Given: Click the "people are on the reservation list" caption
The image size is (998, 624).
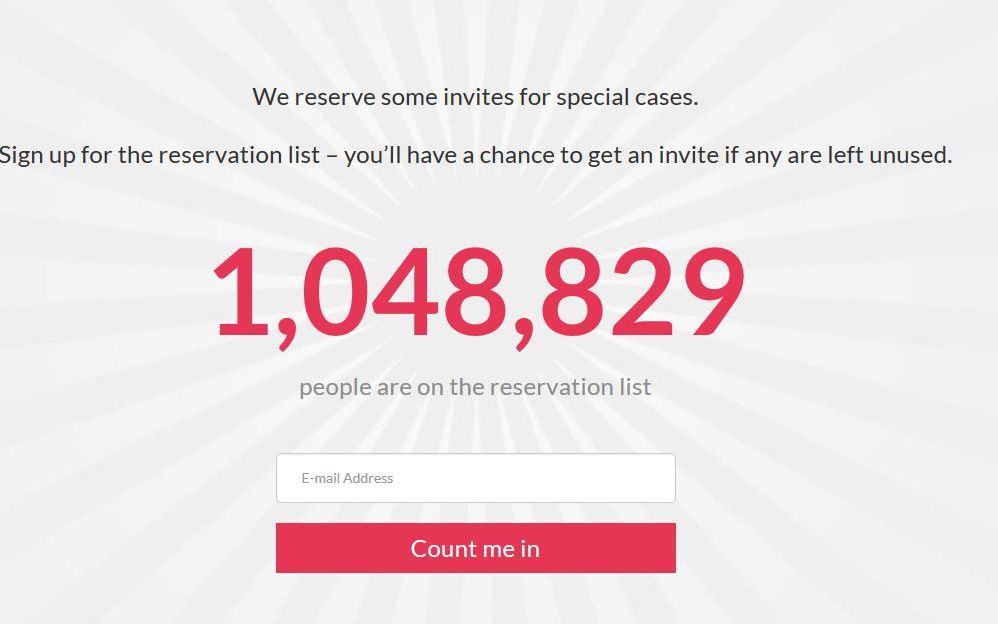Looking at the screenshot, I should pos(475,387).
